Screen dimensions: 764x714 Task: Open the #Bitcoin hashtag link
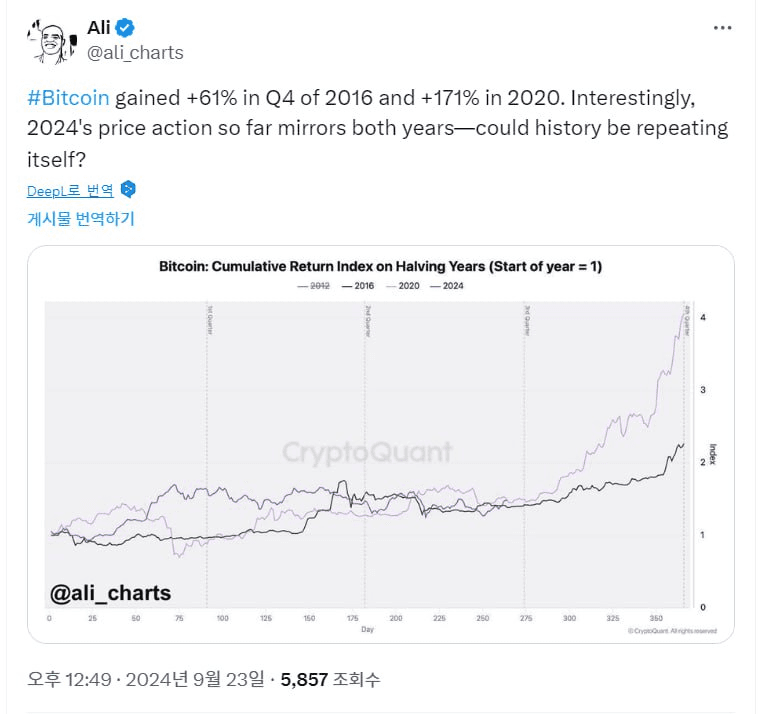click(68, 98)
